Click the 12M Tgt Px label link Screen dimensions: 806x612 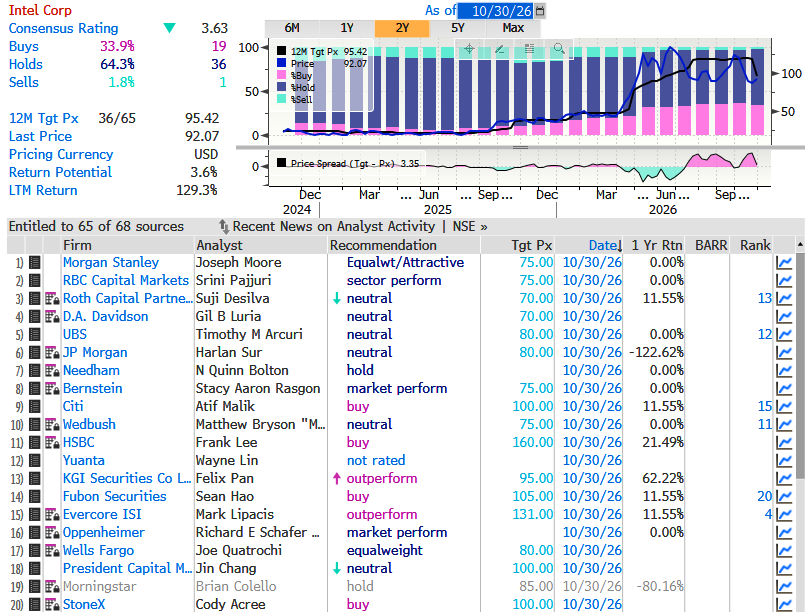44,118
